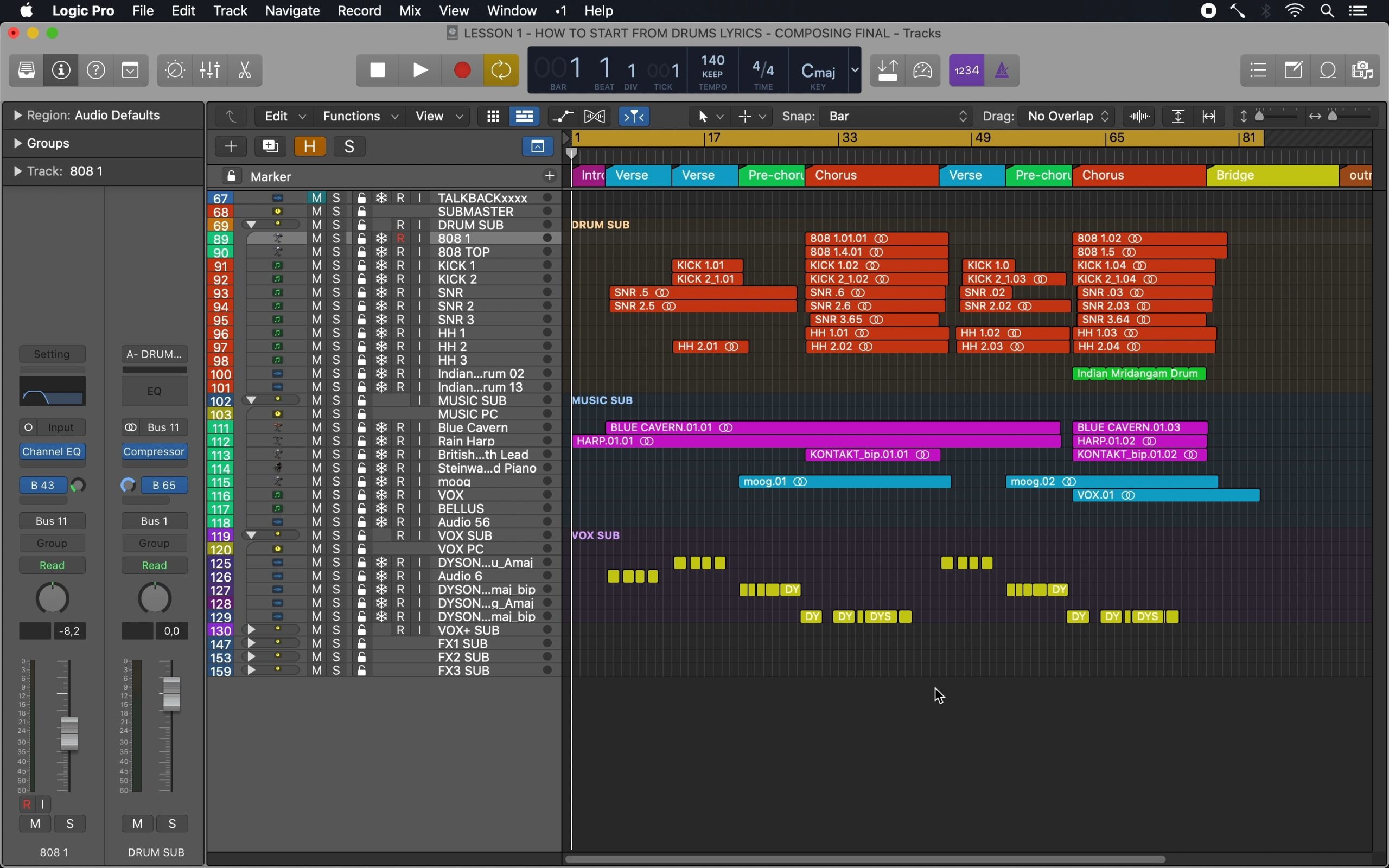
Task: Open the Library panel icon
Action: pos(27,70)
